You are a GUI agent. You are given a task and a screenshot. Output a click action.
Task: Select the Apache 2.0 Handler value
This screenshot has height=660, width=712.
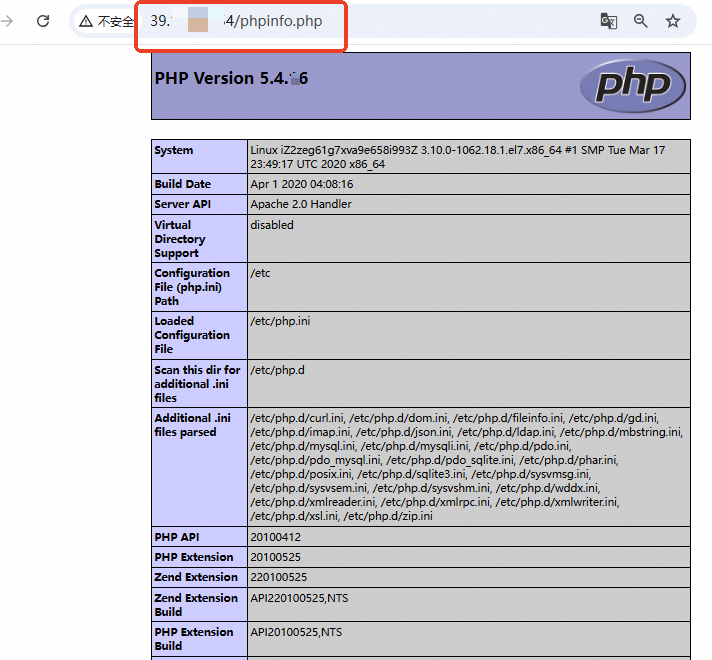(x=301, y=204)
